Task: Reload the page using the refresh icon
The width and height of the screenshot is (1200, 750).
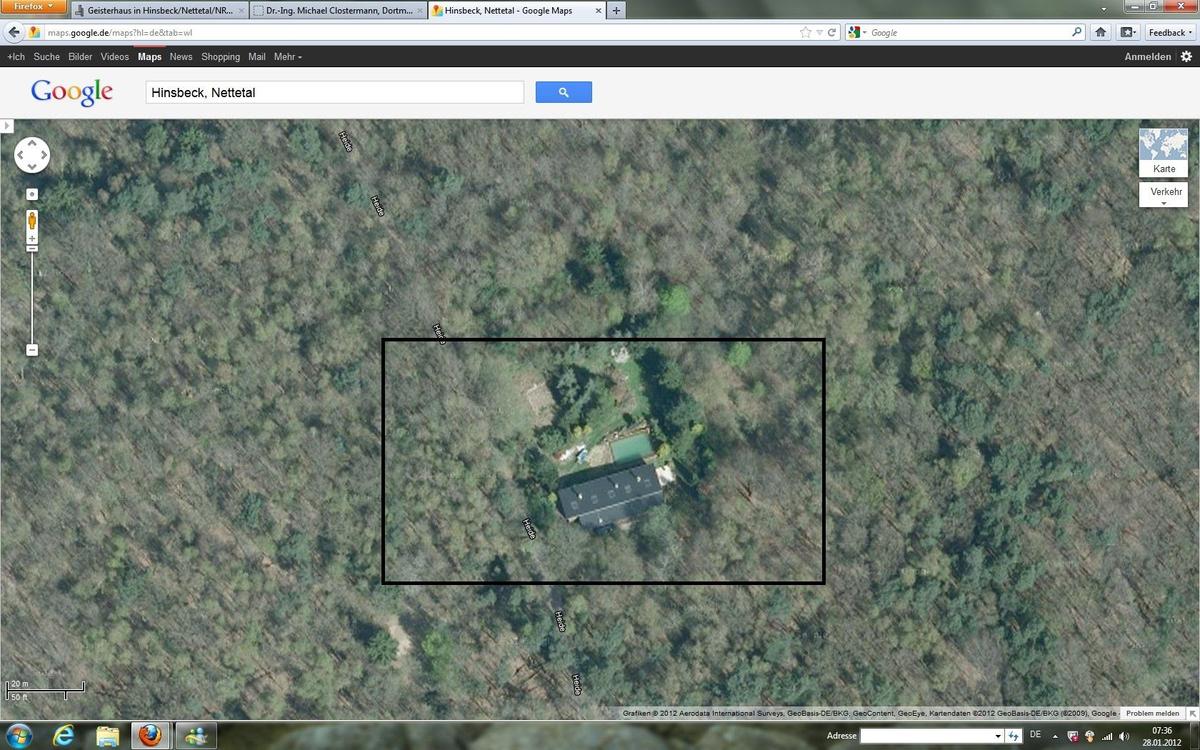Action: click(831, 32)
